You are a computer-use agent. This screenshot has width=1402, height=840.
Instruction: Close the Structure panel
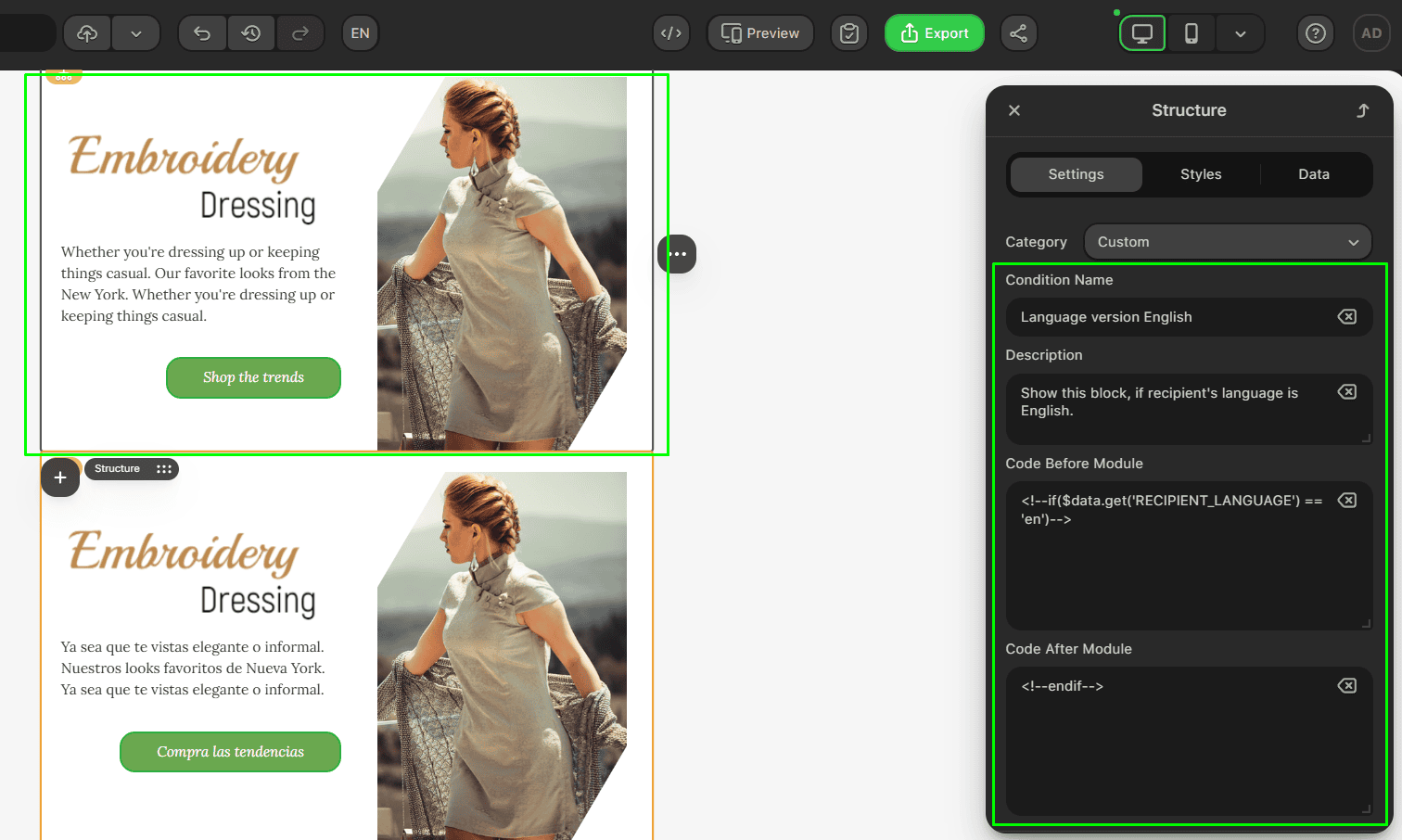click(x=1014, y=110)
